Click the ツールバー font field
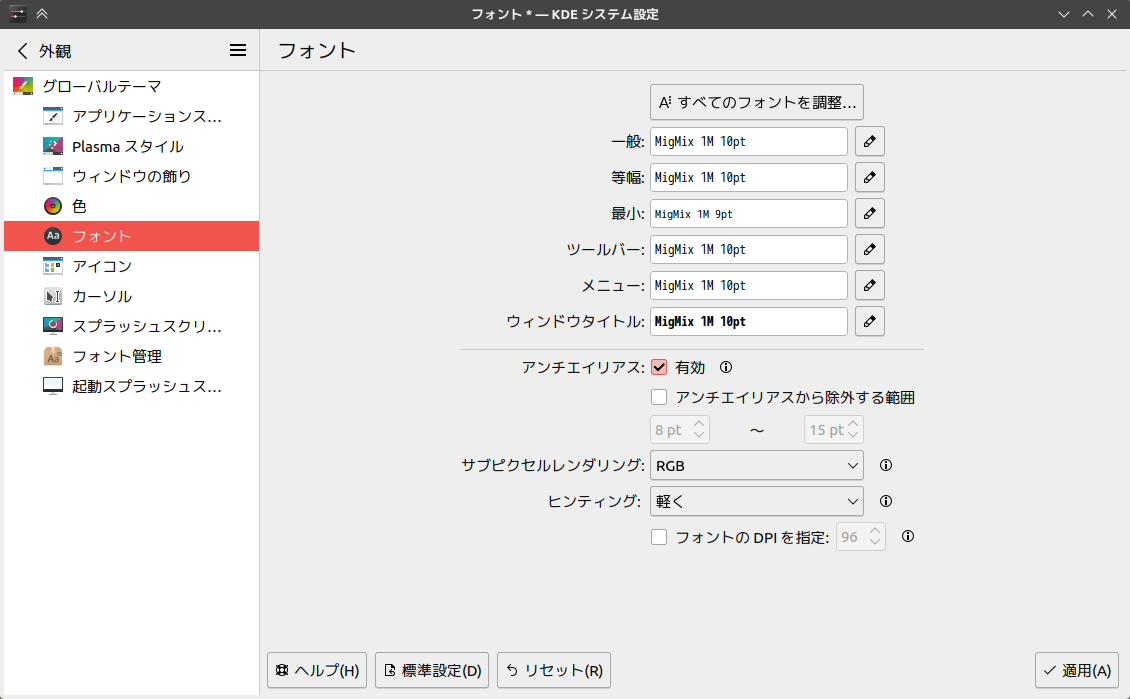Image resolution: width=1130 pixels, height=699 pixels. (749, 249)
